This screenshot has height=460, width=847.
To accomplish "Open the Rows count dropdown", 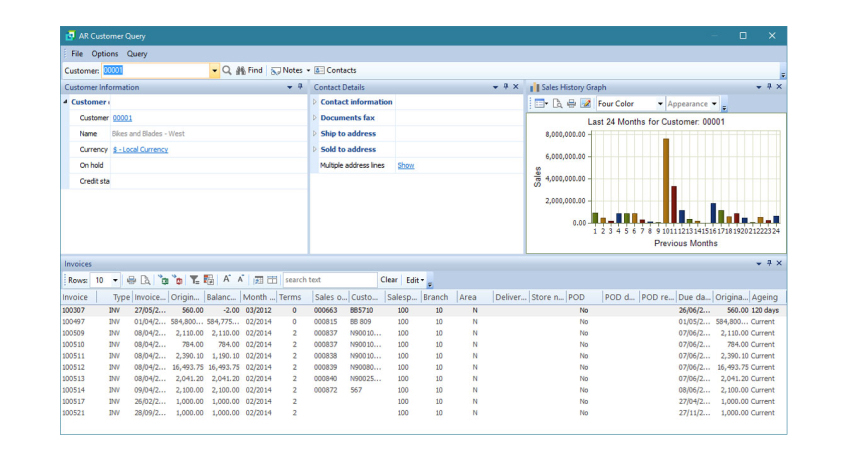I will pyautogui.click(x=115, y=280).
